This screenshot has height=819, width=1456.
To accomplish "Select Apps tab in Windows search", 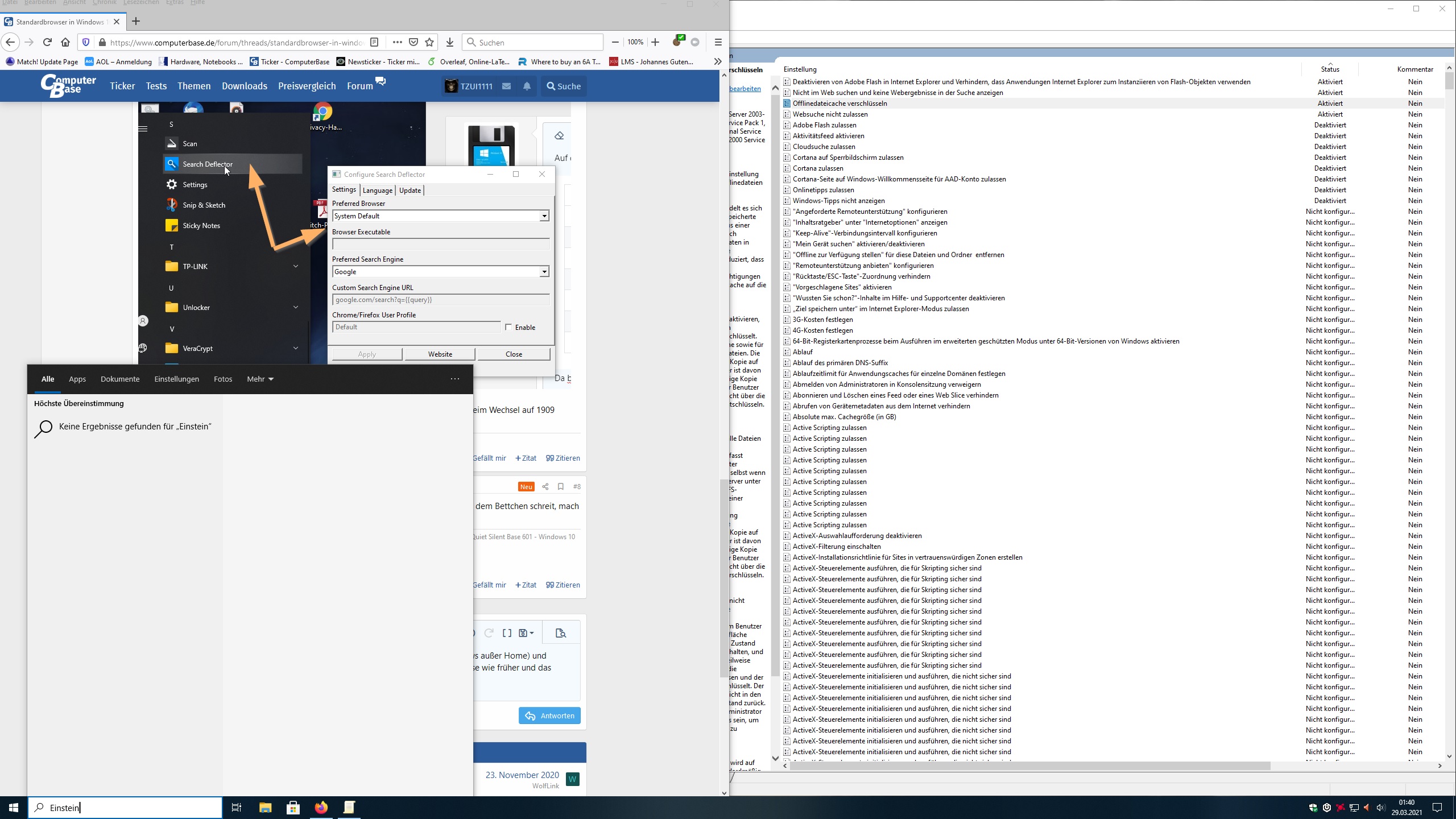I will click(x=77, y=379).
